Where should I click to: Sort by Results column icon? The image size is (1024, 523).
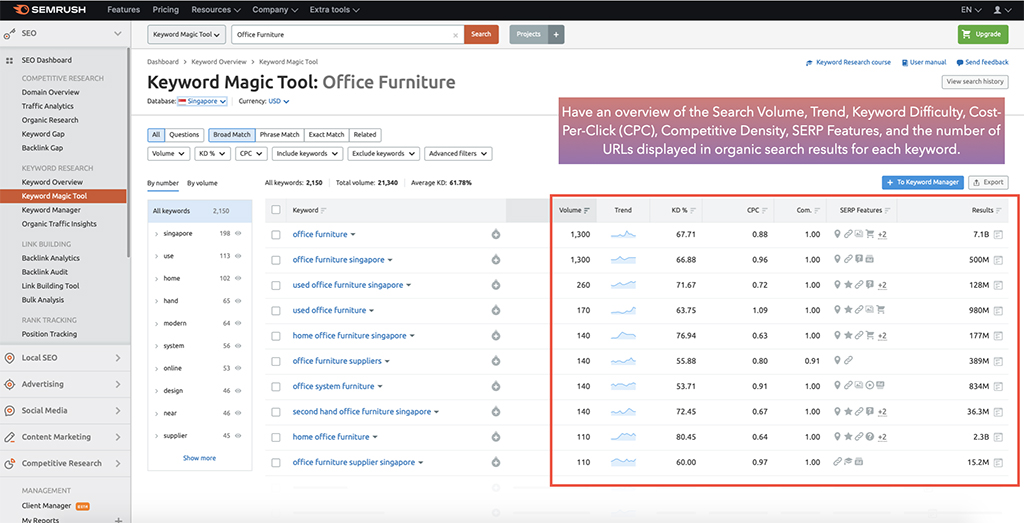point(999,210)
